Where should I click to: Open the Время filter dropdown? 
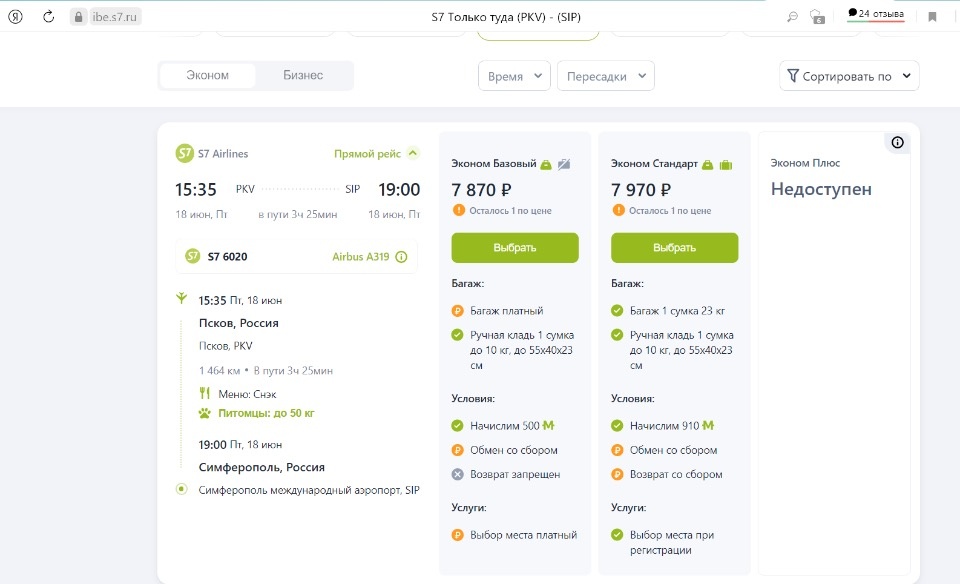[514, 76]
